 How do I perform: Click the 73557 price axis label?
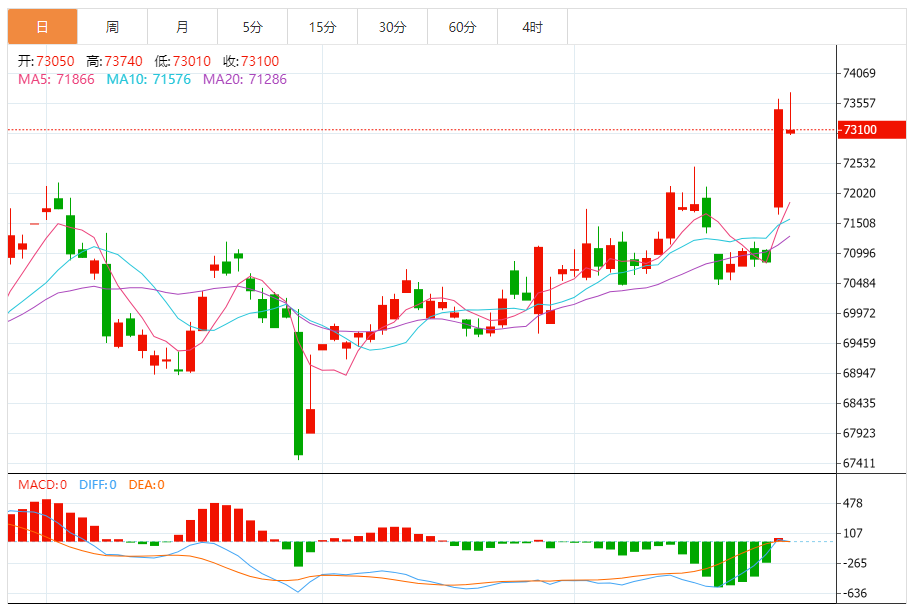tap(859, 103)
